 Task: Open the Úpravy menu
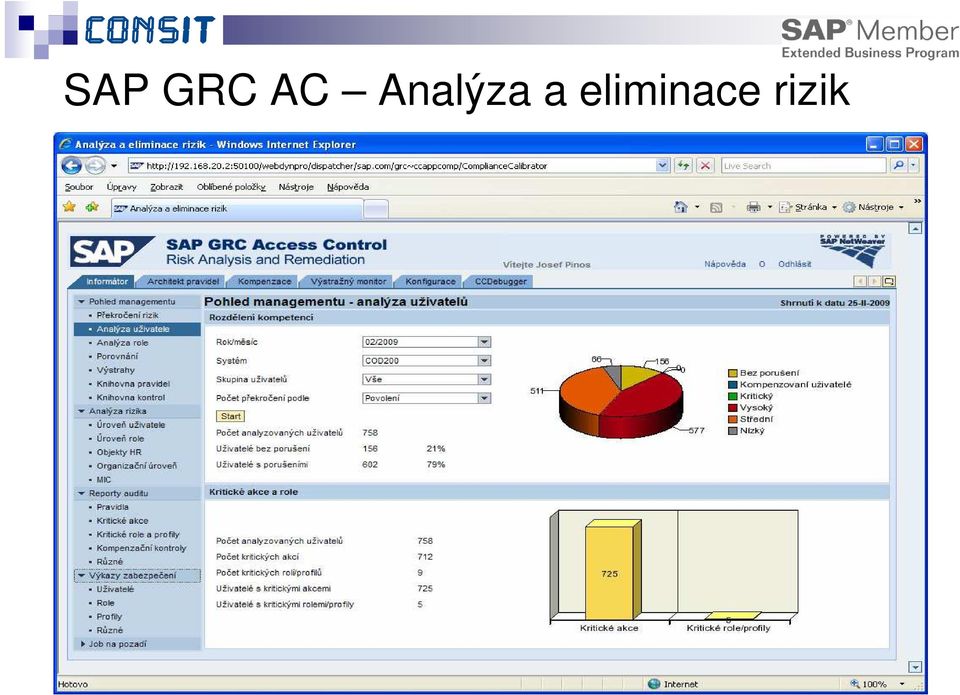click(121, 187)
